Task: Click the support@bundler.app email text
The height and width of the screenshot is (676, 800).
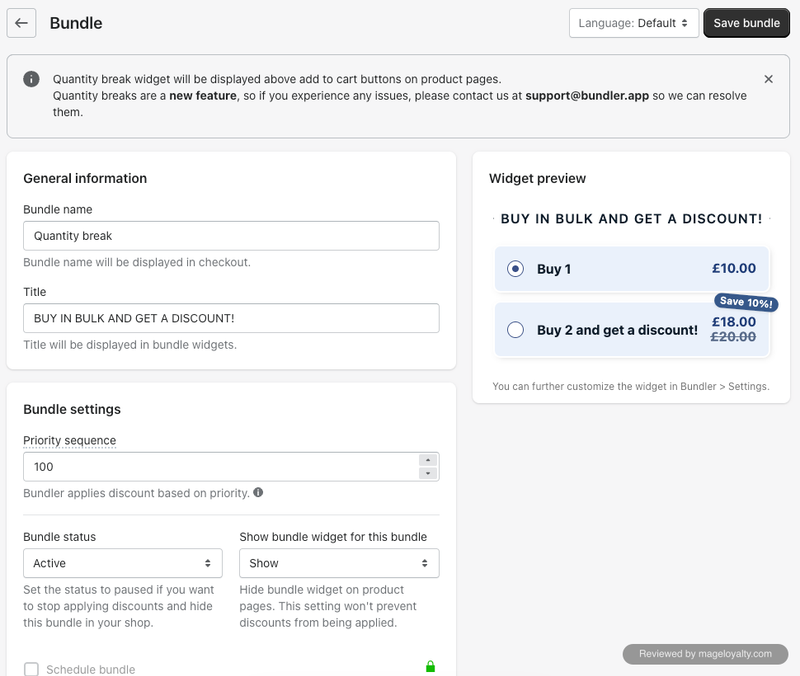Action: [587, 96]
